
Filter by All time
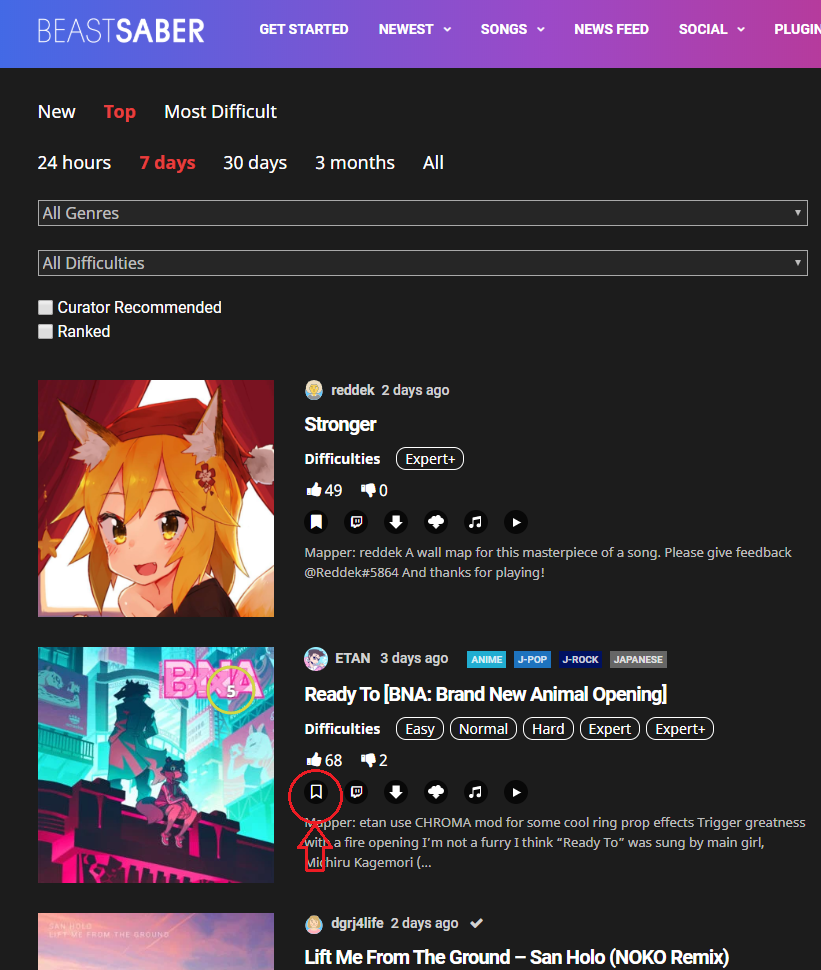(433, 162)
